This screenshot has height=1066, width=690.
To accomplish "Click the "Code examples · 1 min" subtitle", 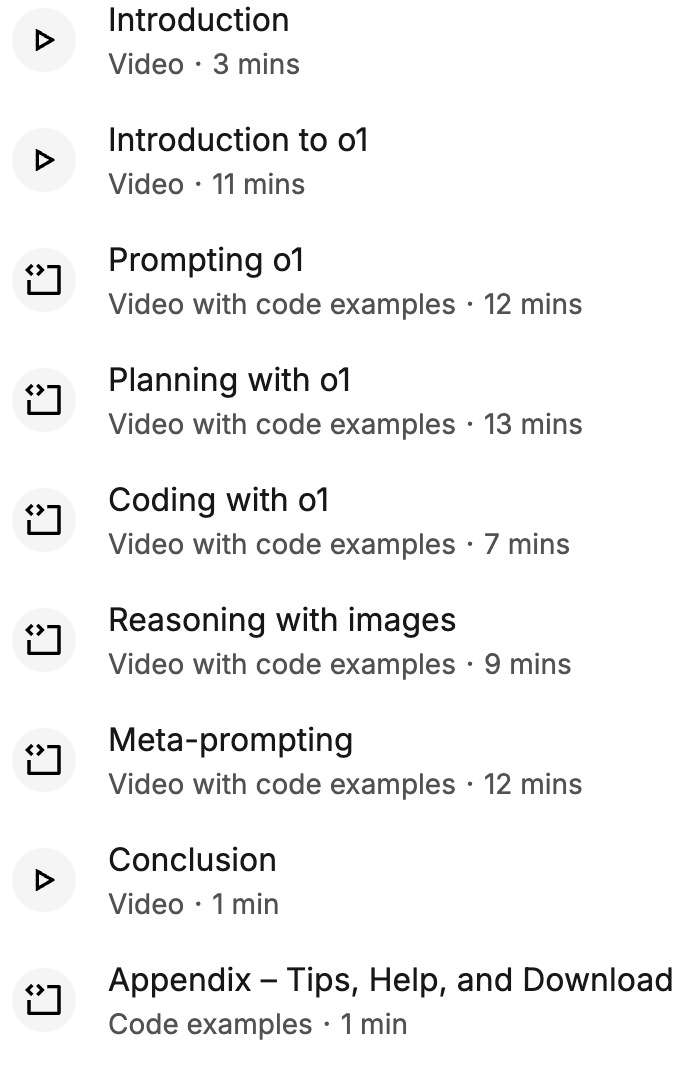I will click(257, 1025).
